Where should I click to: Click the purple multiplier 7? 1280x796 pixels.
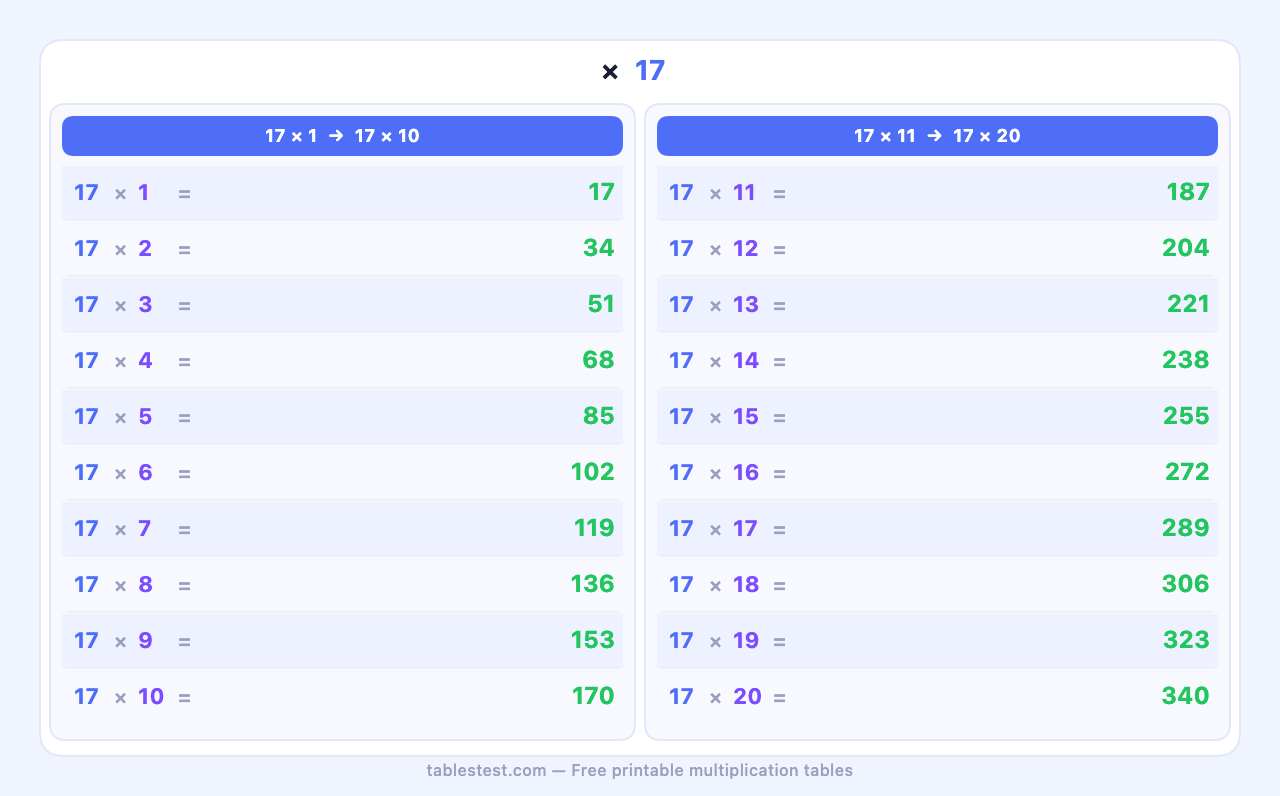pyautogui.click(x=145, y=528)
